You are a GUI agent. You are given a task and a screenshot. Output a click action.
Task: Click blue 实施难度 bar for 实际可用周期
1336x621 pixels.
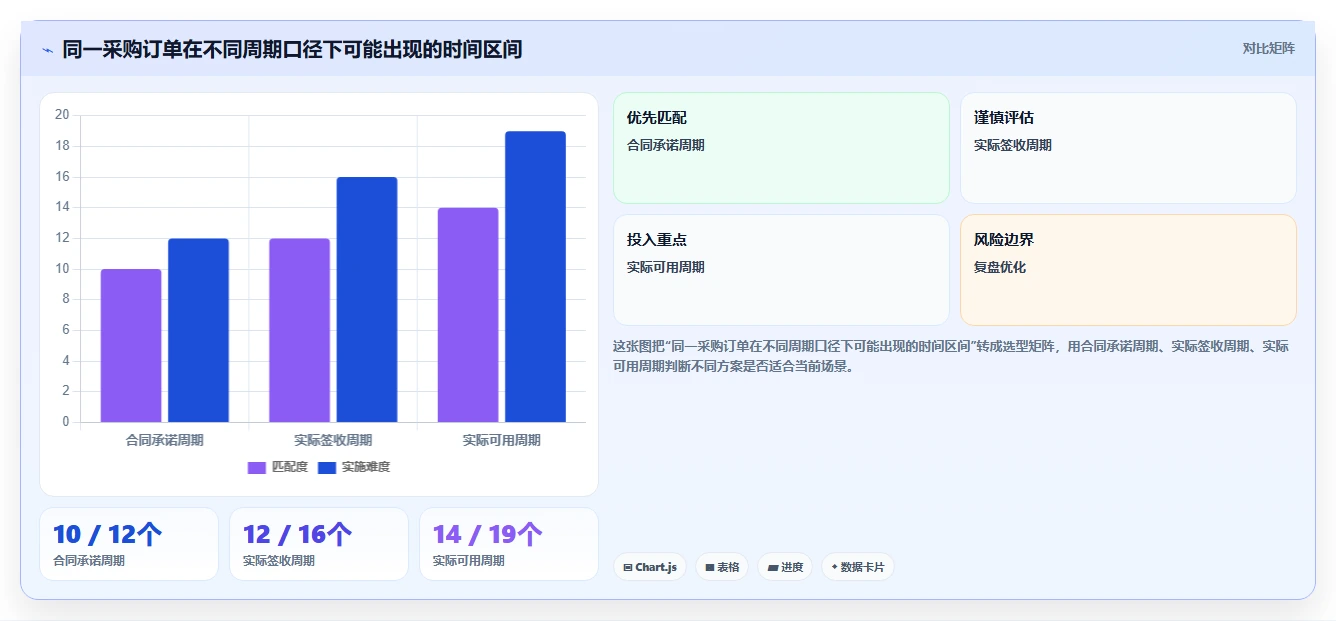[x=535, y=276]
